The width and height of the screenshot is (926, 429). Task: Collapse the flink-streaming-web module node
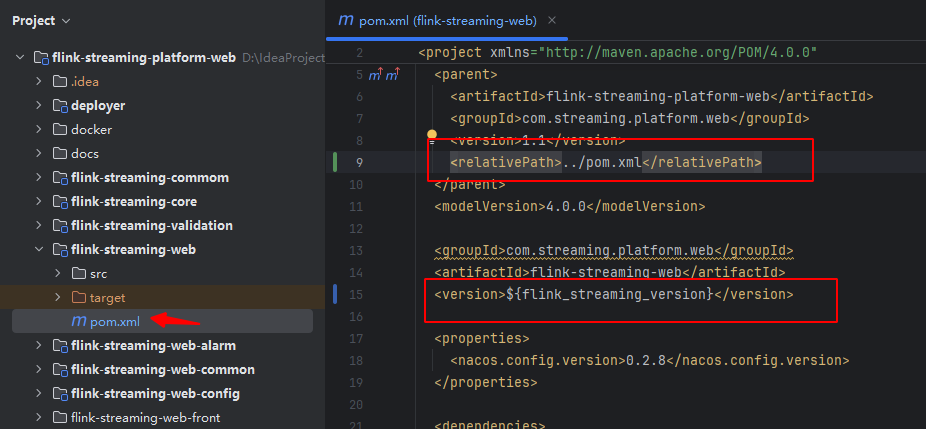pyautogui.click(x=39, y=250)
